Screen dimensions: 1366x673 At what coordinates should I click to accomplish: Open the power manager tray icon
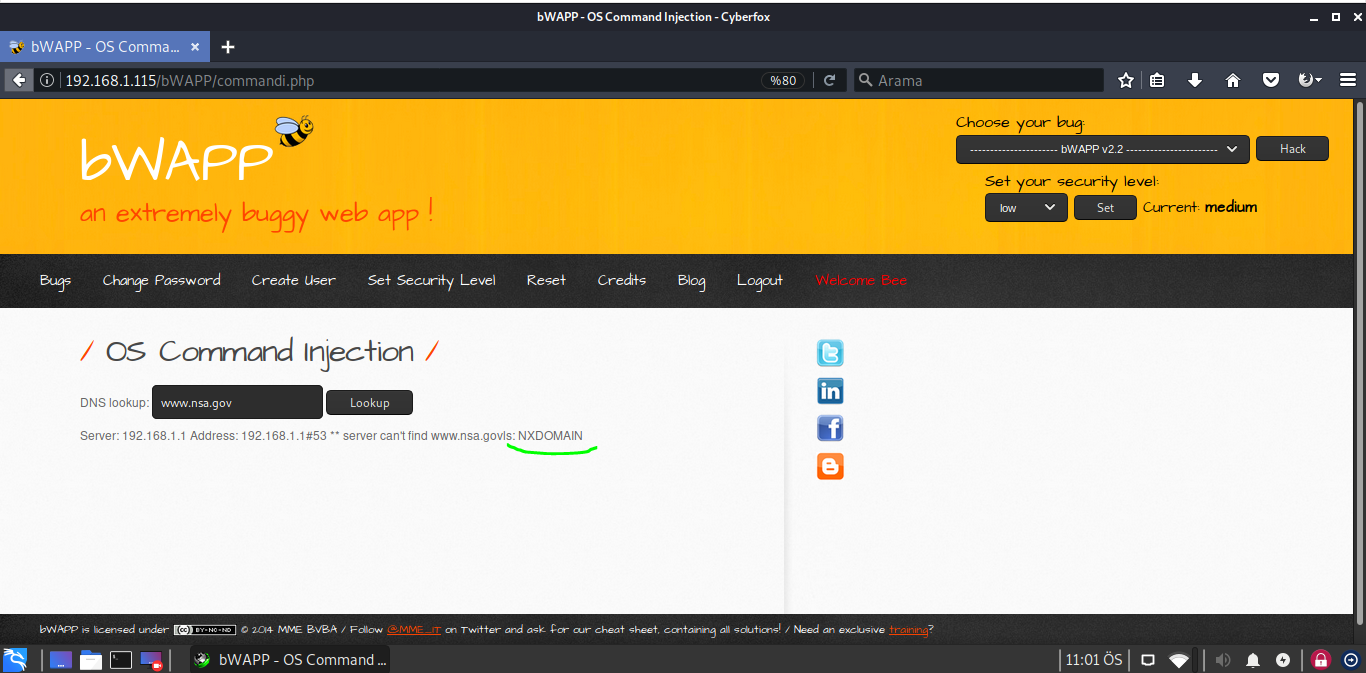pyautogui.click(x=1284, y=660)
